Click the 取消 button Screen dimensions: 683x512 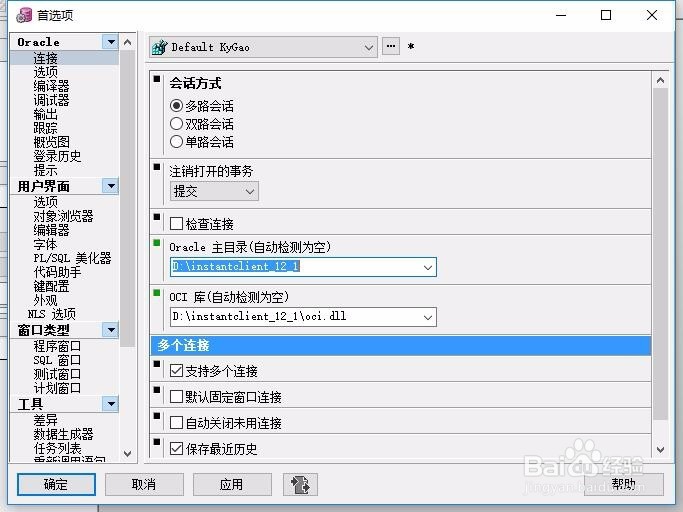(x=144, y=484)
